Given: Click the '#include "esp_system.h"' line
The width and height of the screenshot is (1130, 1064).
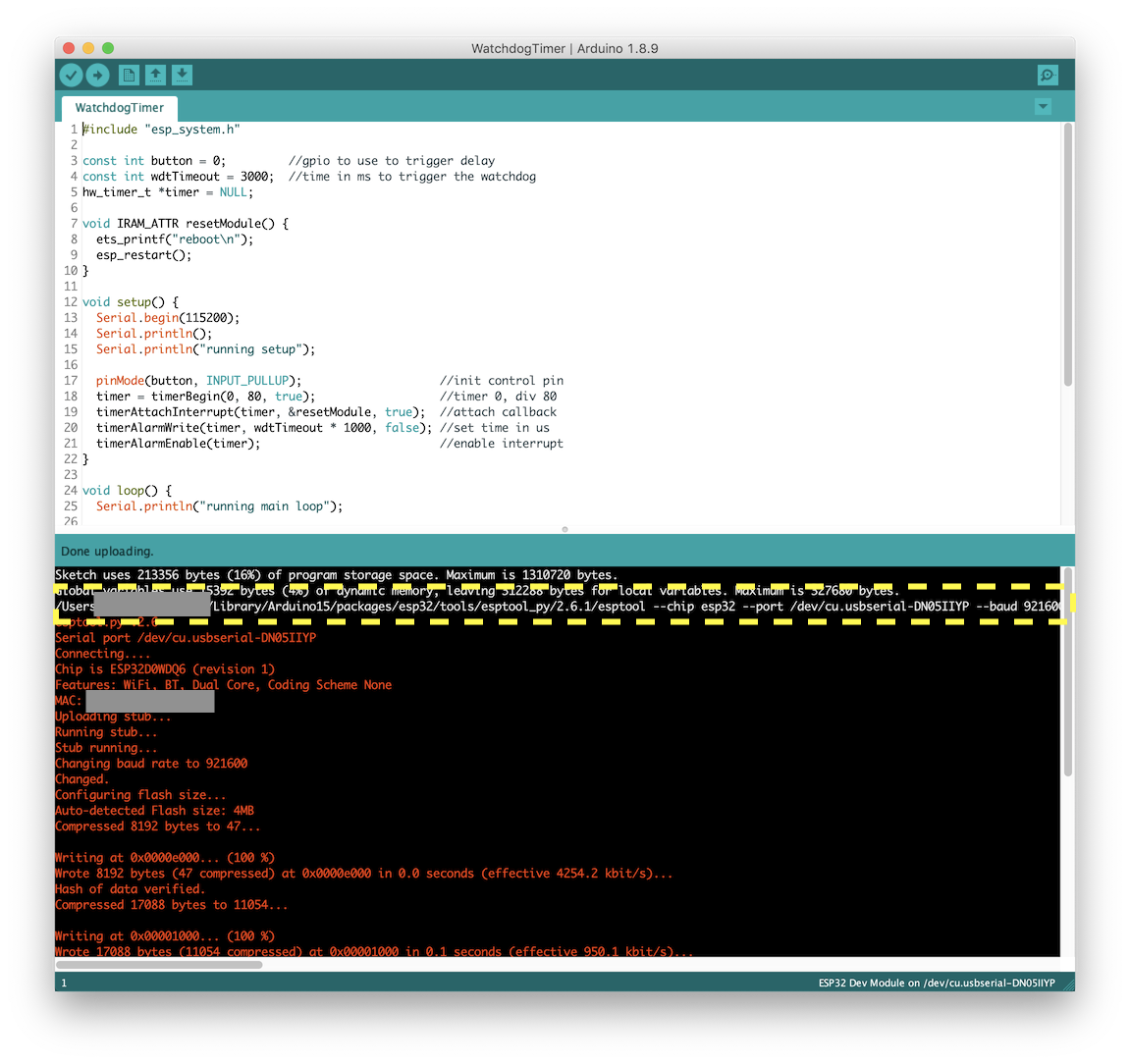Looking at the screenshot, I should (x=161, y=130).
